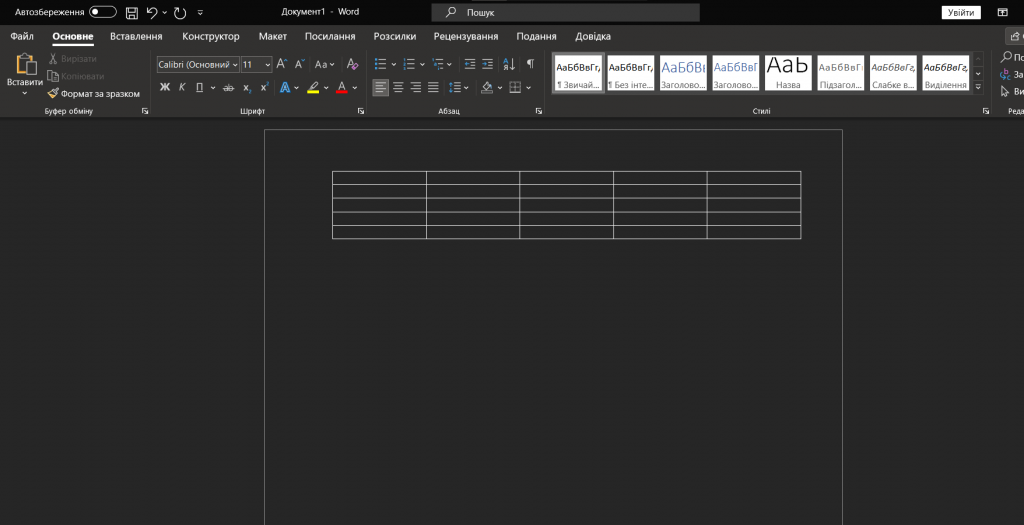Open Customize Quick Access Toolbar dropdown

[x=200, y=12]
